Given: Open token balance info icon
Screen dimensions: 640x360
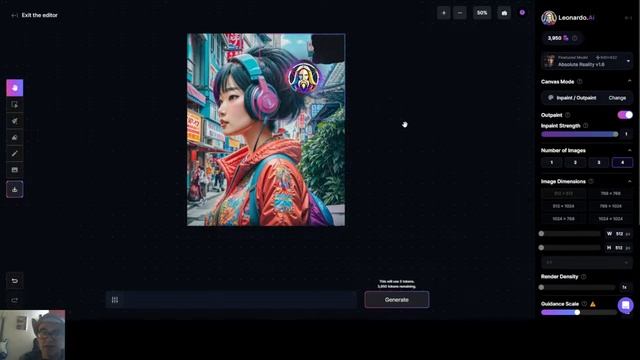Looking at the screenshot, I should tap(575, 38).
